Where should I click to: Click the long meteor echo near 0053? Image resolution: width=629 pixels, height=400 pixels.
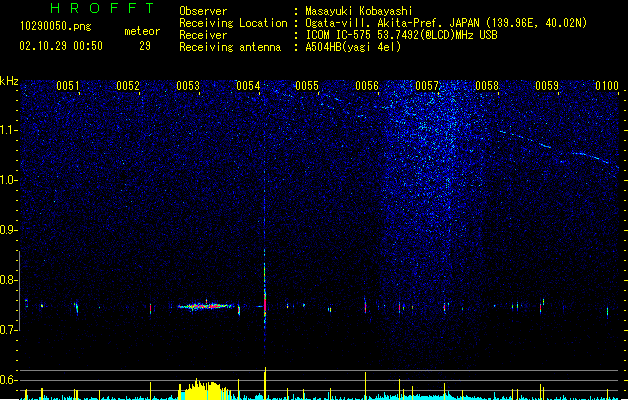(206, 306)
